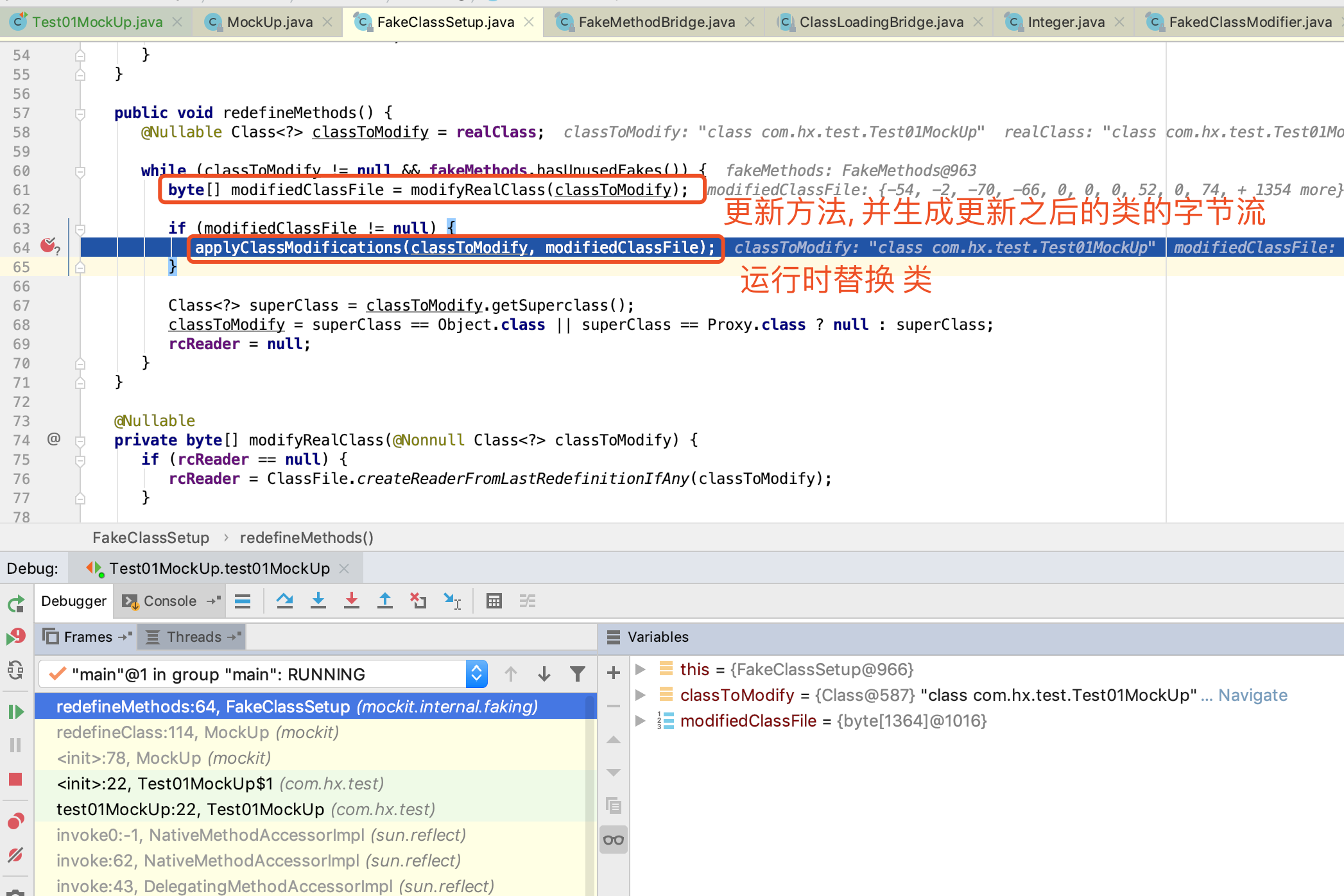Click the red Stop button icon
Viewport: 1344px width, 896px height.
pos(15,779)
